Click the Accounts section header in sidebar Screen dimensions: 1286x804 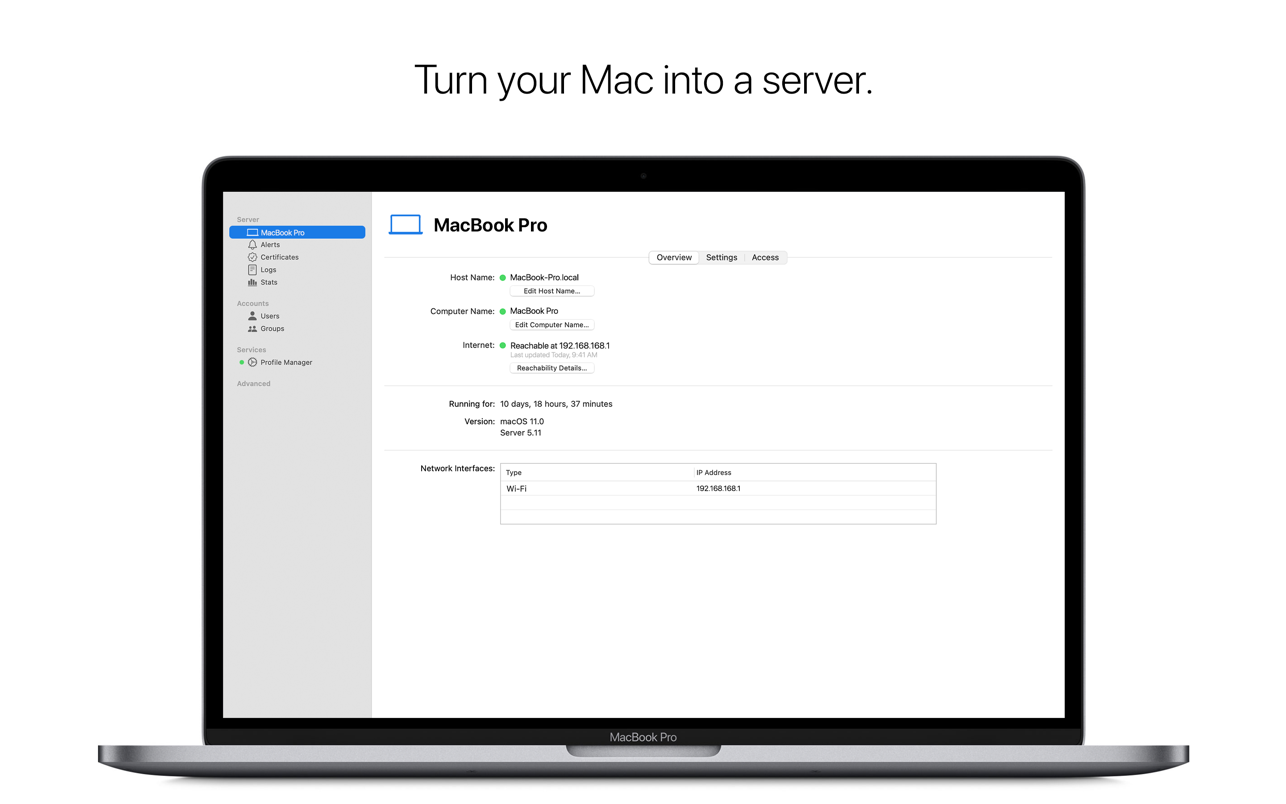pos(253,304)
